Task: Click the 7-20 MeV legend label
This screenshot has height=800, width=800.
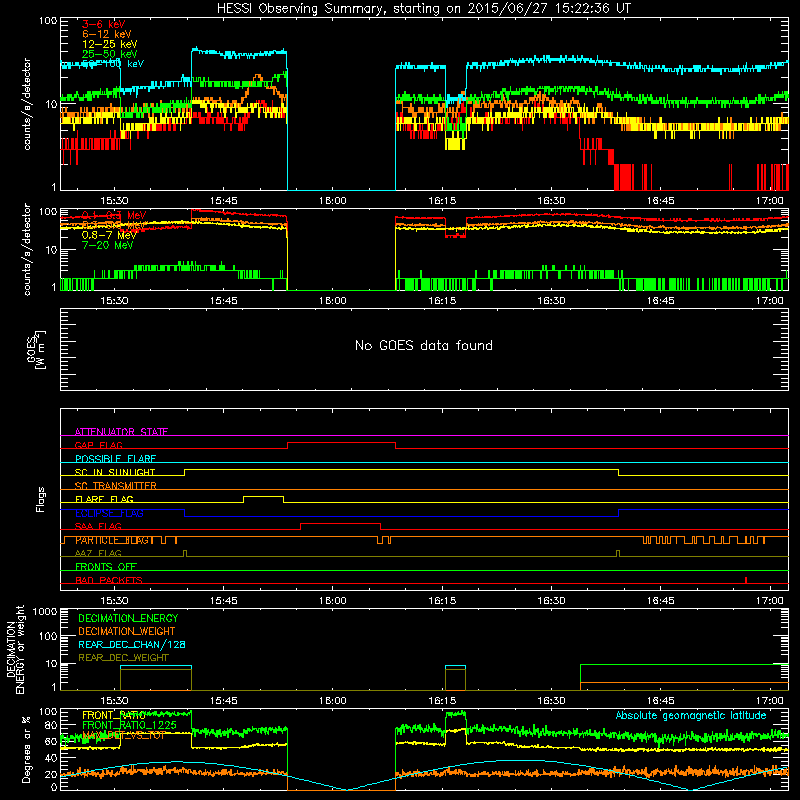Action: click(108, 245)
